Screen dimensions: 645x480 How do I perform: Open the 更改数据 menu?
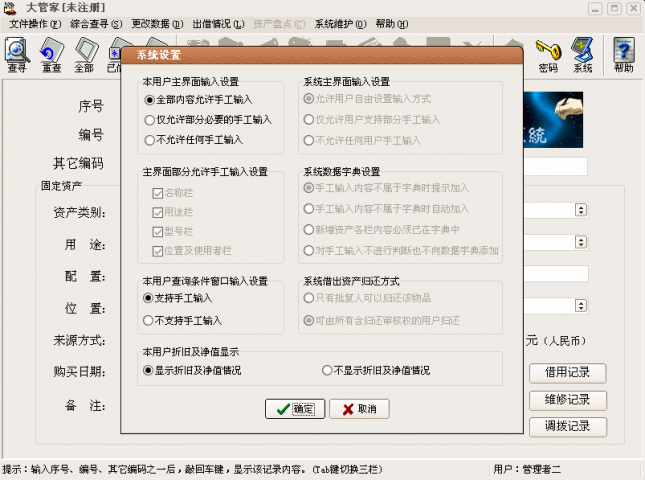157,24
